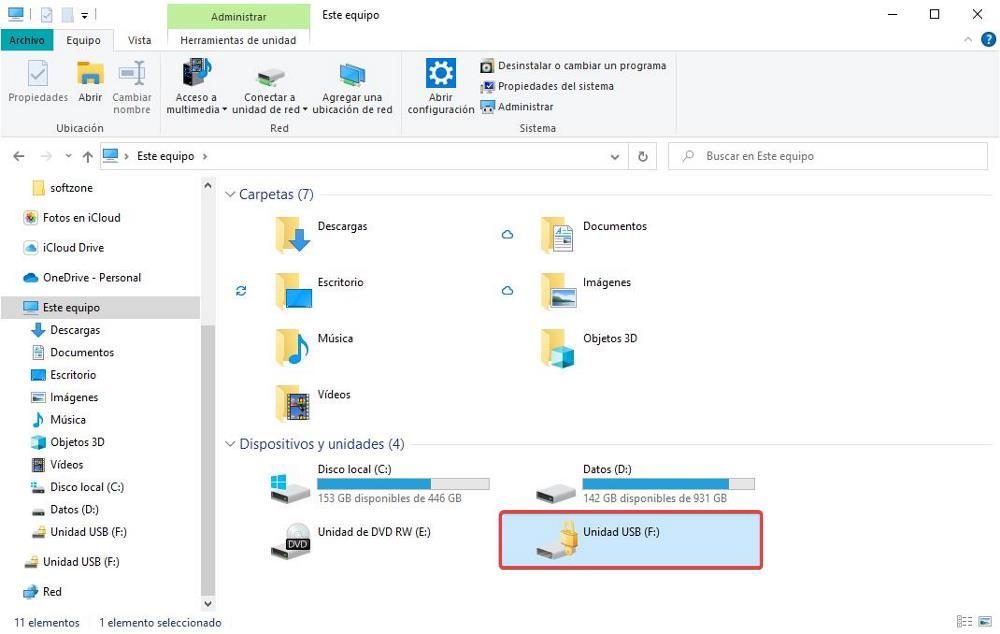Open Disco local (C:) in sidebar
This screenshot has width=1000, height=634.
coord(78,487)
